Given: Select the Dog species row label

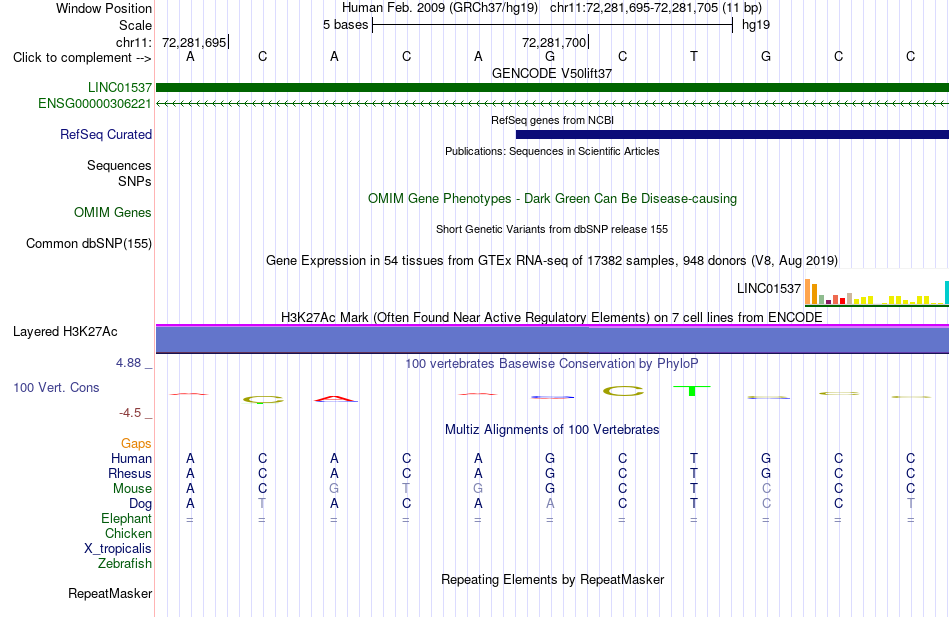Looking at the screenshot, I should click(x=141, y=504).
